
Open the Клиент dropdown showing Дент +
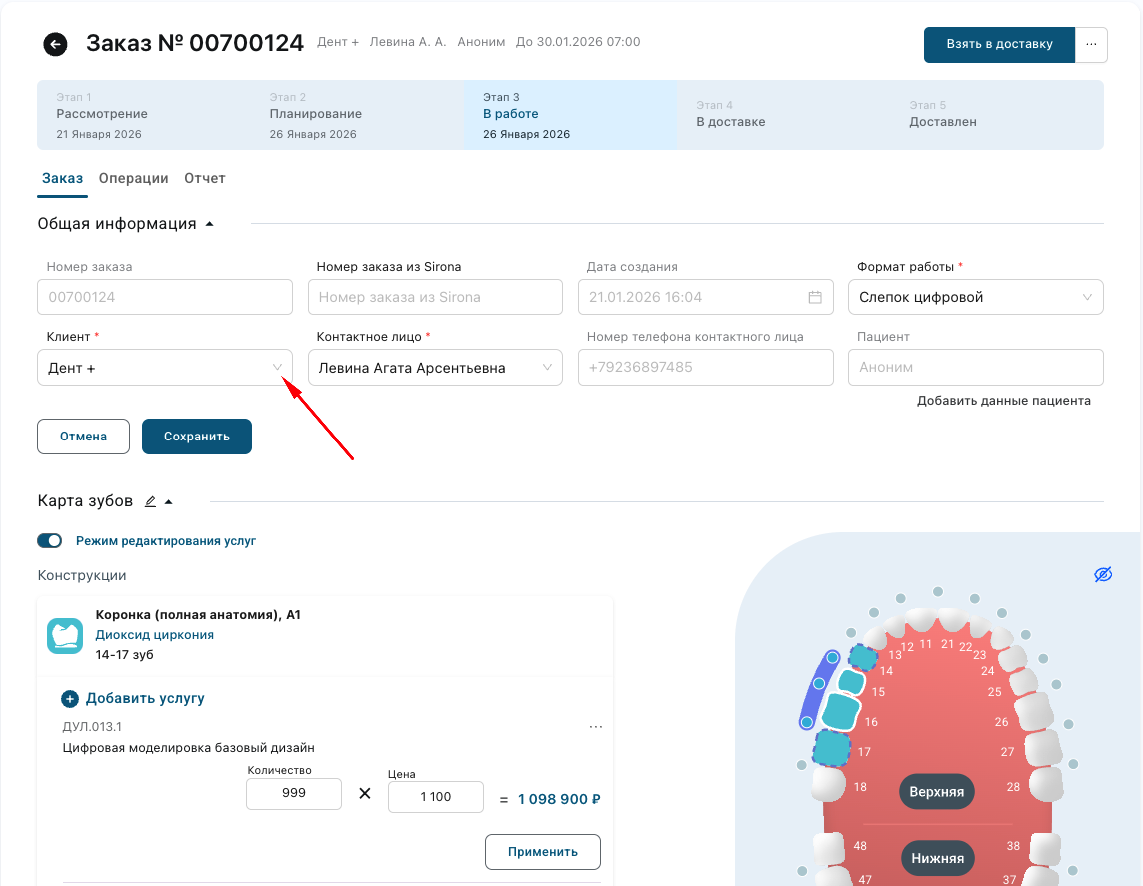(x=165, y=368)
